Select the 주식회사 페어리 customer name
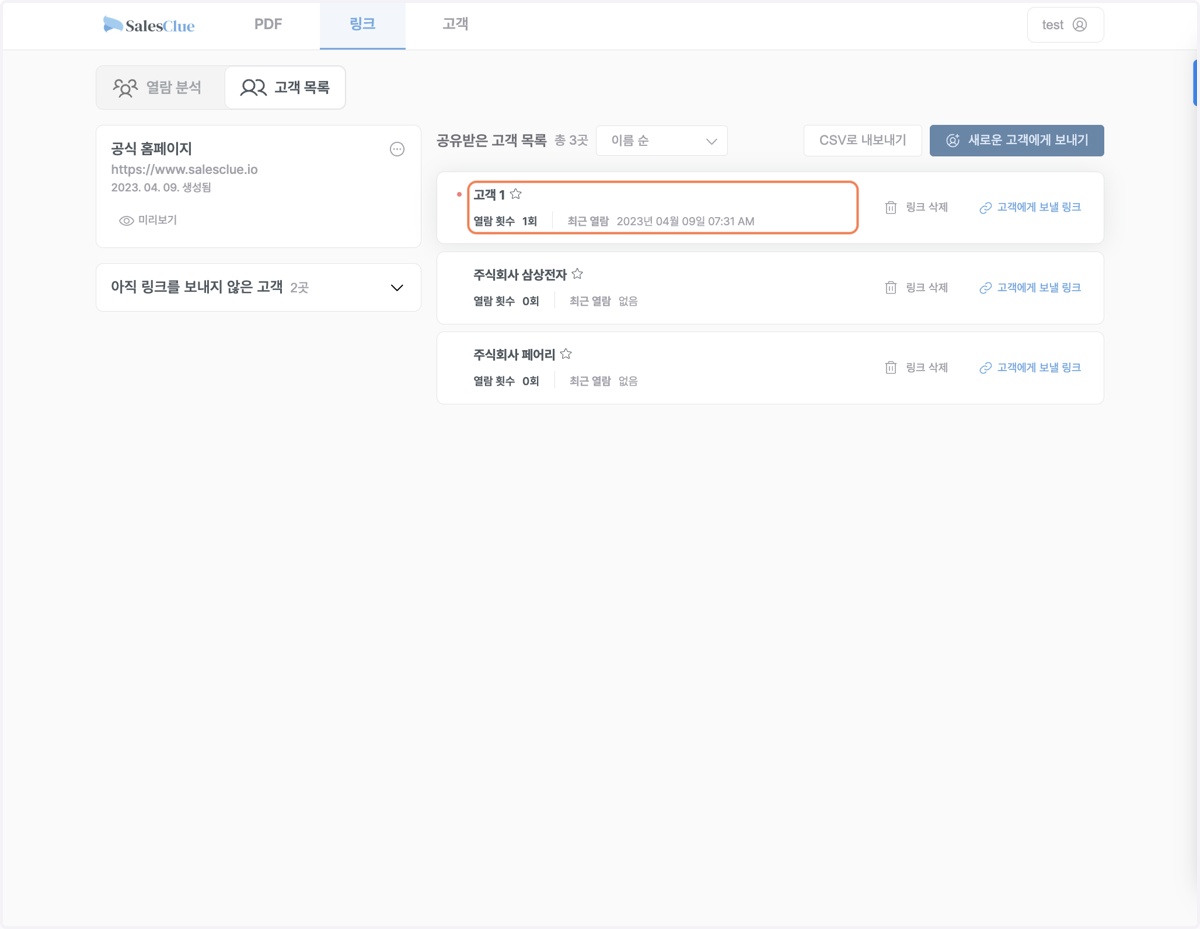The width and height of the screenshot is (1200, 929). pos(514,355)
